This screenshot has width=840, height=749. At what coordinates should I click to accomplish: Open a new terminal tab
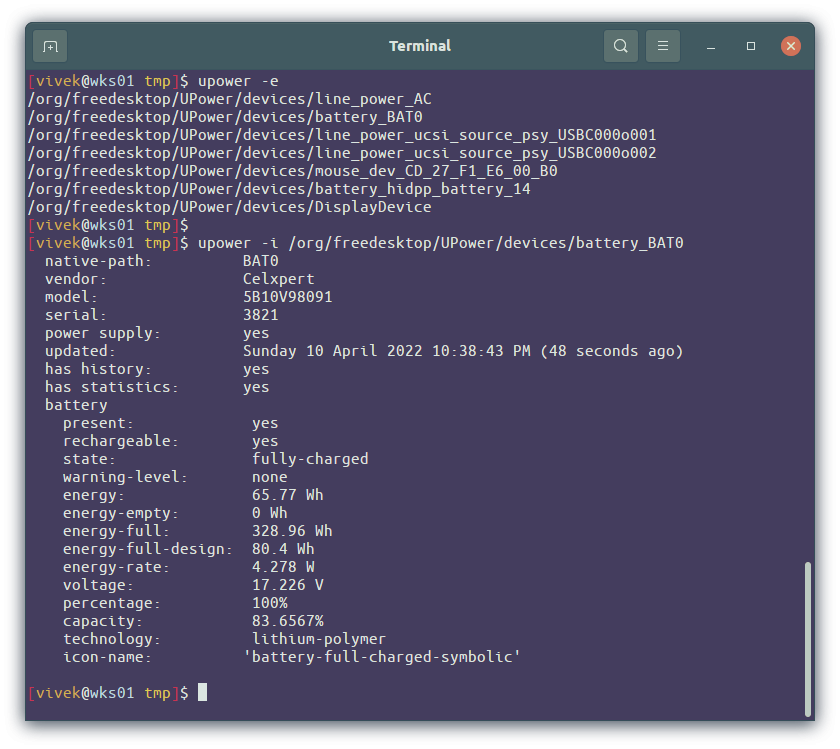pos(50,46)
